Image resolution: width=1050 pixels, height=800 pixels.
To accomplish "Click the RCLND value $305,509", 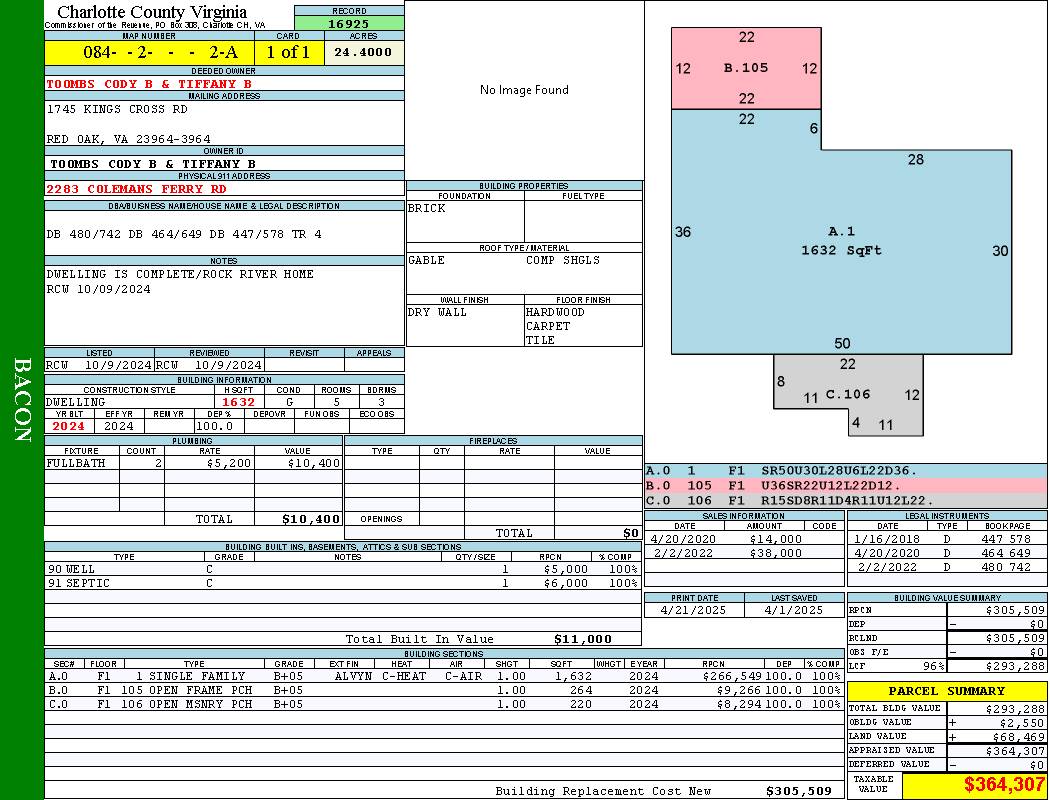I will pos(1015,639).
